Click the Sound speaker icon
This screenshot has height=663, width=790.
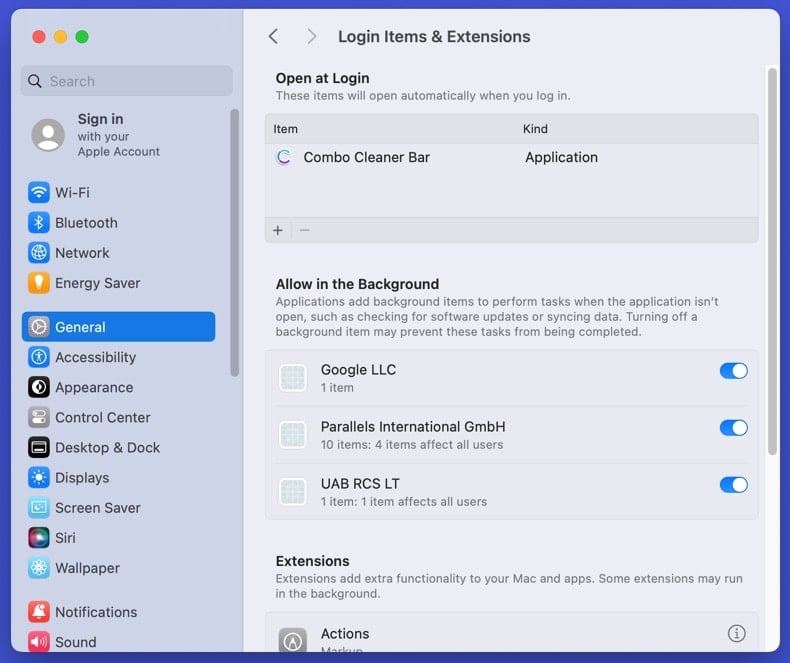pos(39,642)
